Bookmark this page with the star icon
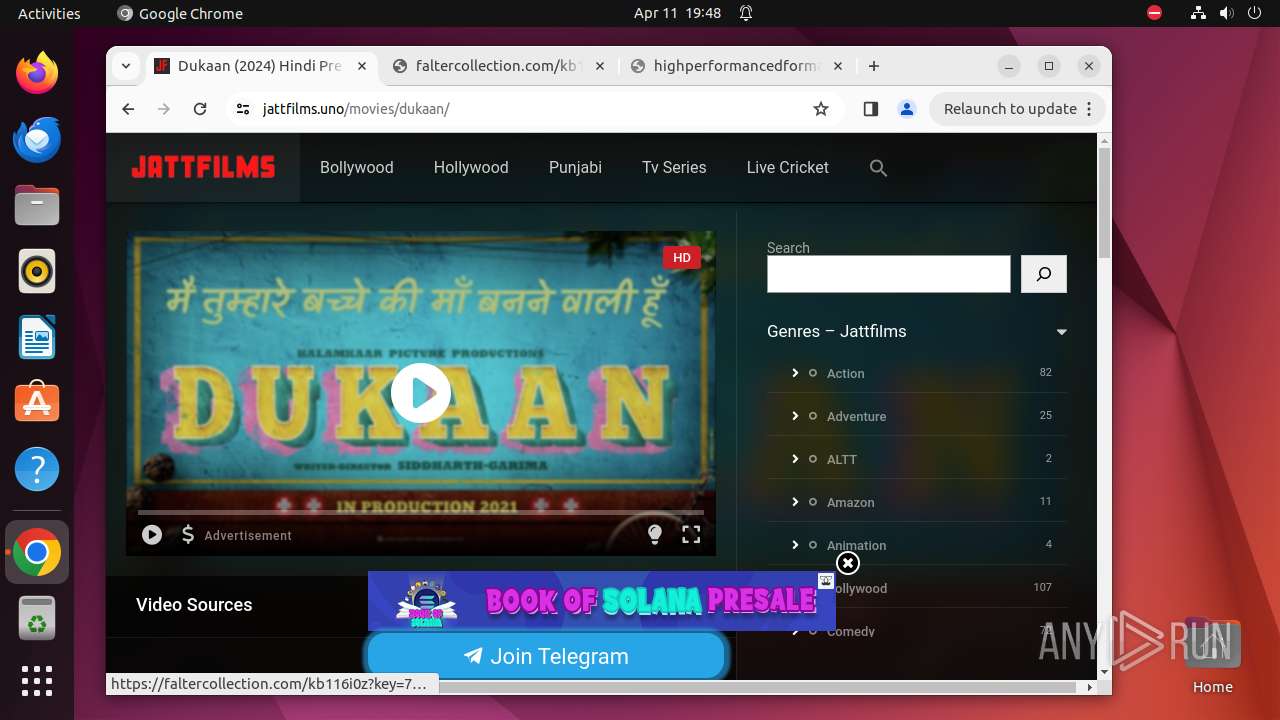Viewport: 1280px width, 720px height. 821,109
